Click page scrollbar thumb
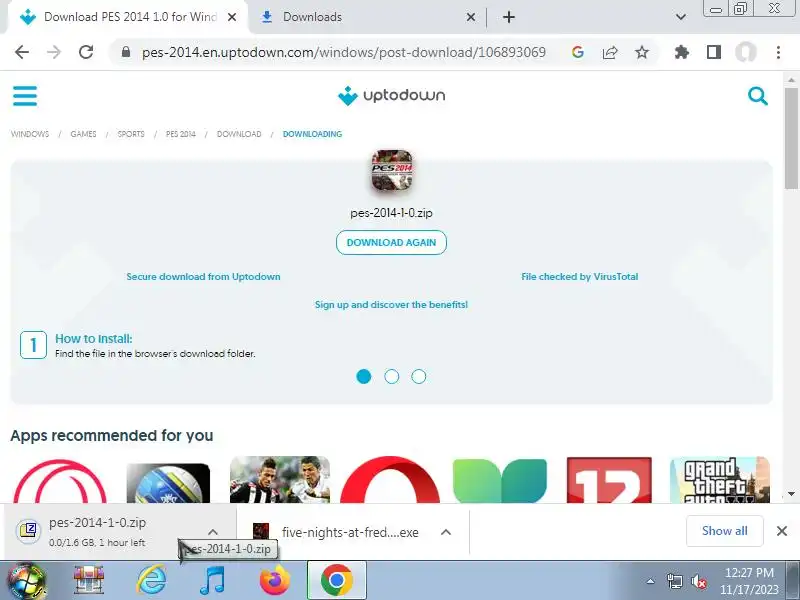This screenshot has height=600, width=800. [791, 138]
